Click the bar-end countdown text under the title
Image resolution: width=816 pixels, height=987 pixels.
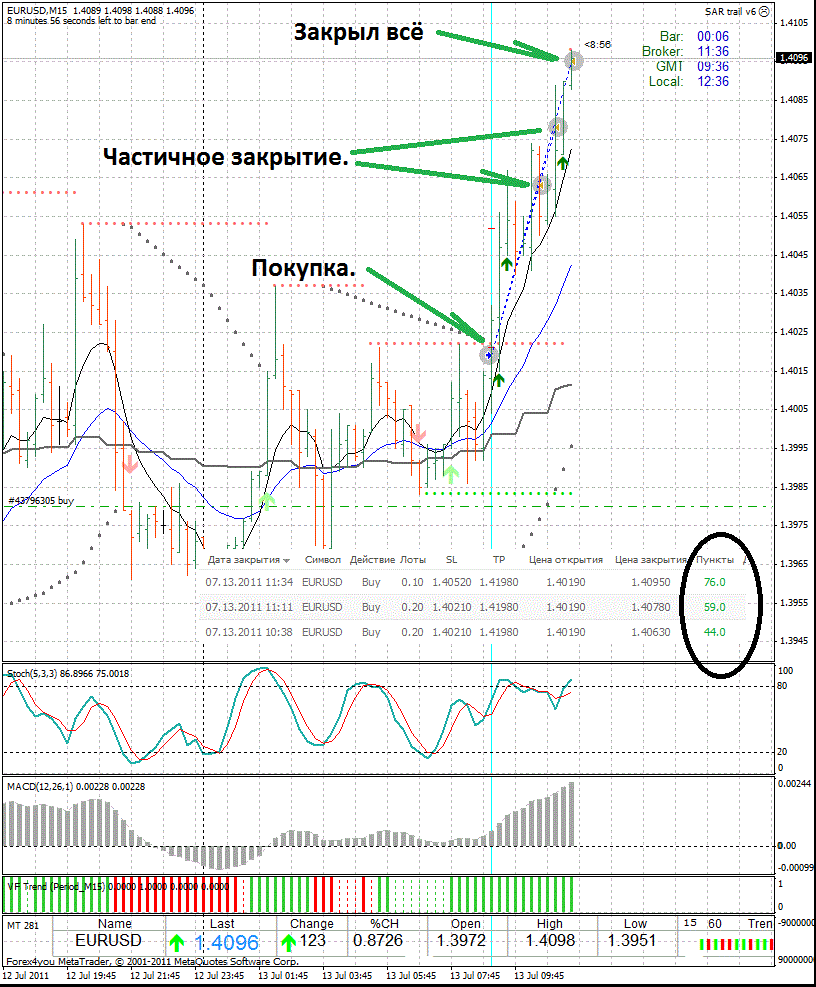[81, 21]
